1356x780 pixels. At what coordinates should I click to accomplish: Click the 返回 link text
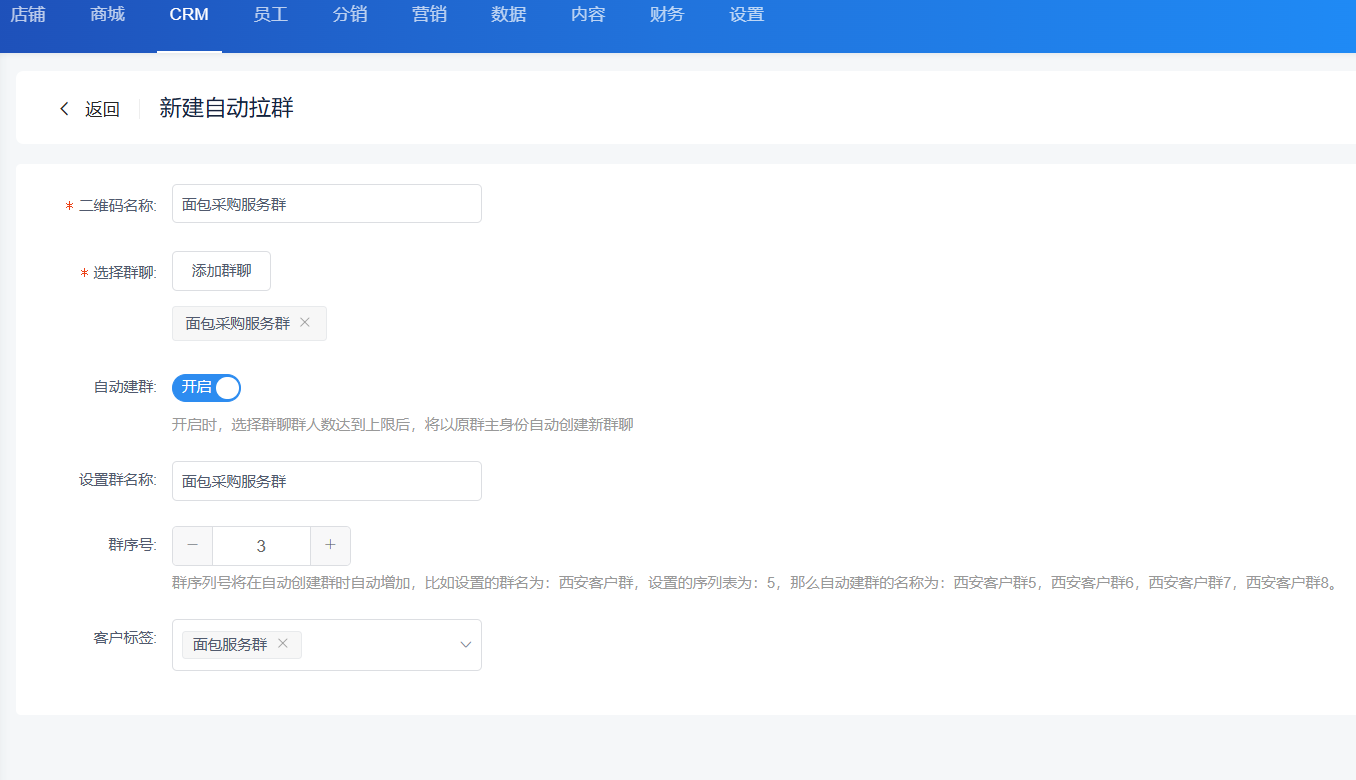(x=102, y=110)
